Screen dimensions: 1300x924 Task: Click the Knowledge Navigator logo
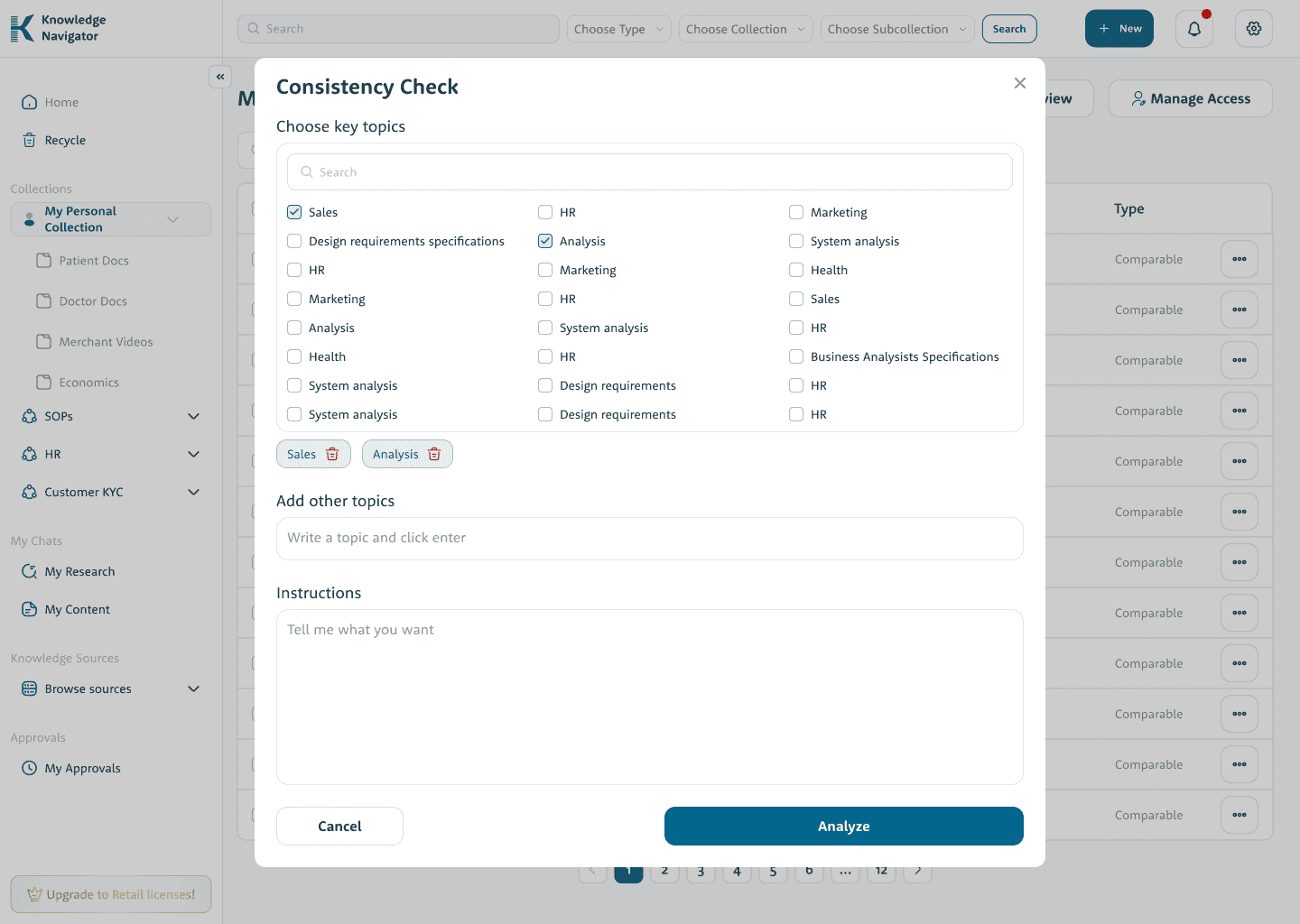click(59, 28)
